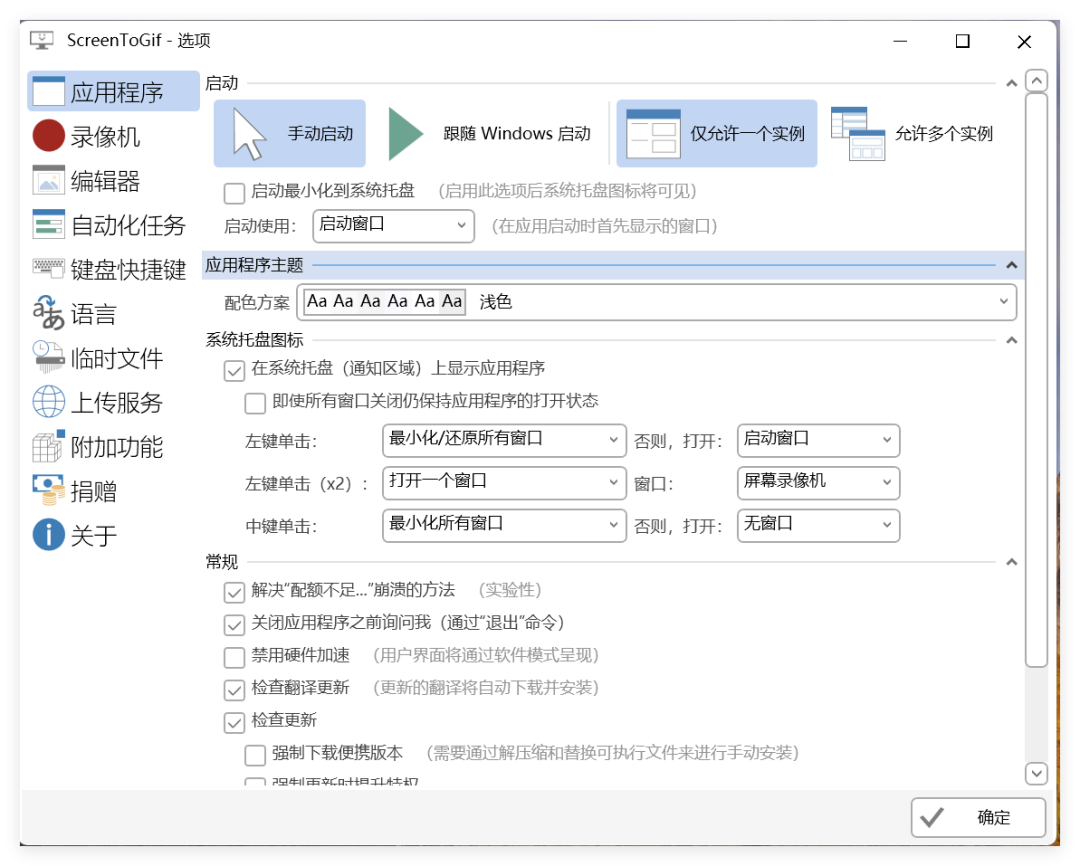This screenshot has height=866, width=1080.
Task: Click the scrollbar down arrow
Action: point(1037,773)
